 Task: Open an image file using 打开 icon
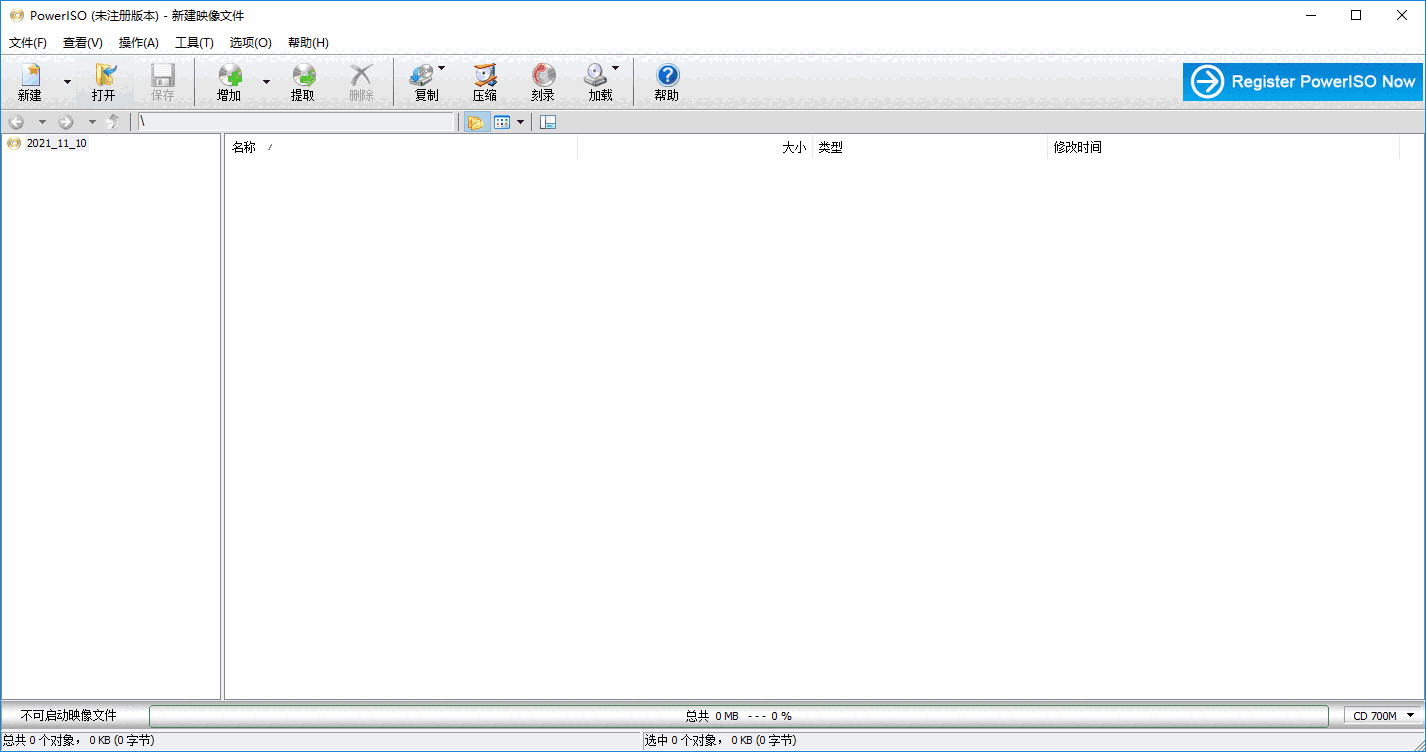pos(105,80)
